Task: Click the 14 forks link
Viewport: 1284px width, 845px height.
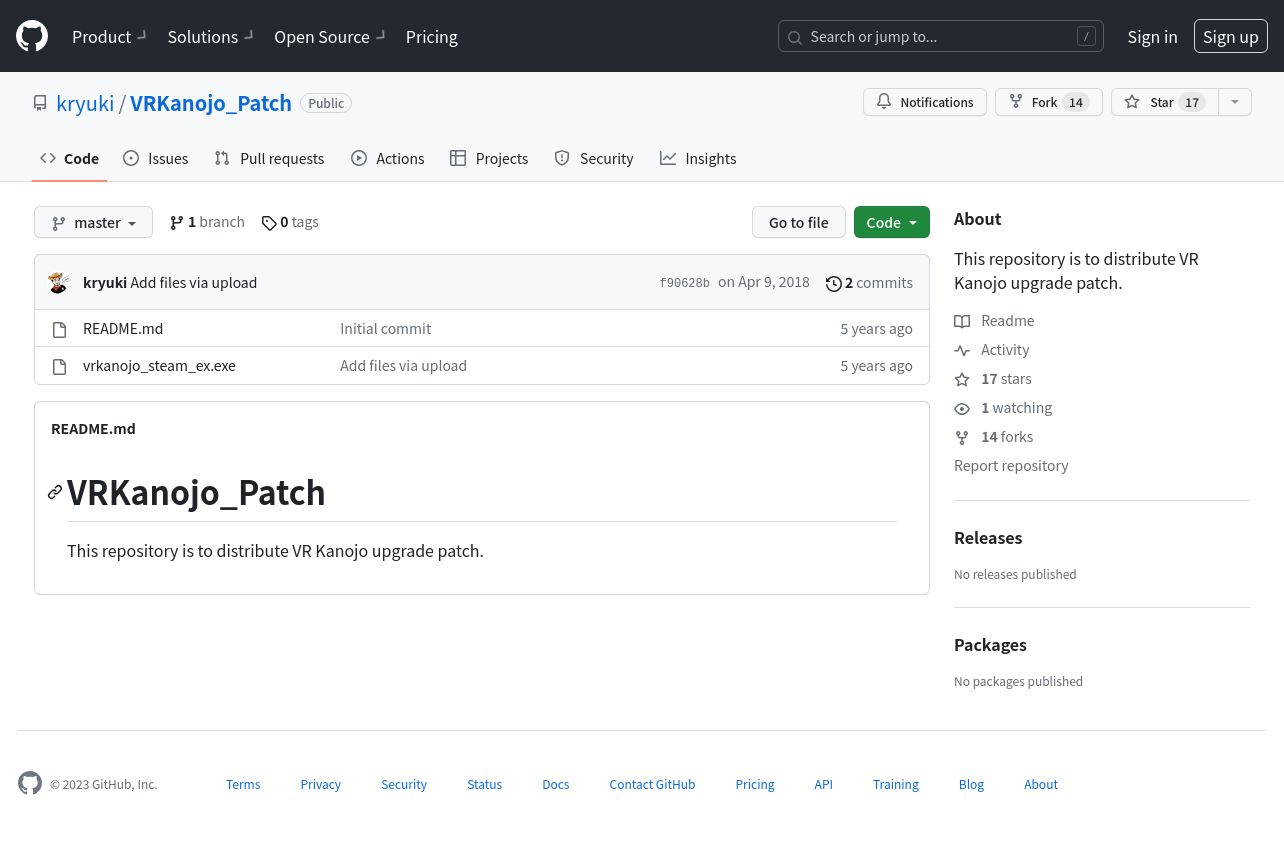Action: coord(994,436)
